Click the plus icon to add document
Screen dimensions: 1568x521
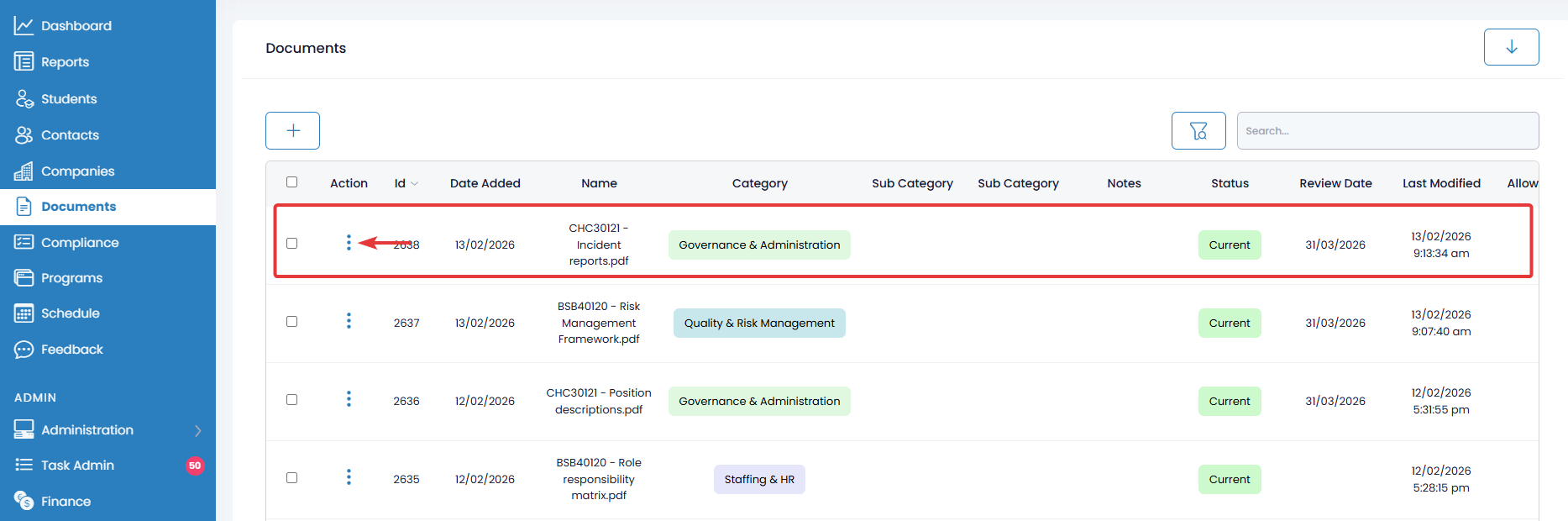[x=292, y=131]
